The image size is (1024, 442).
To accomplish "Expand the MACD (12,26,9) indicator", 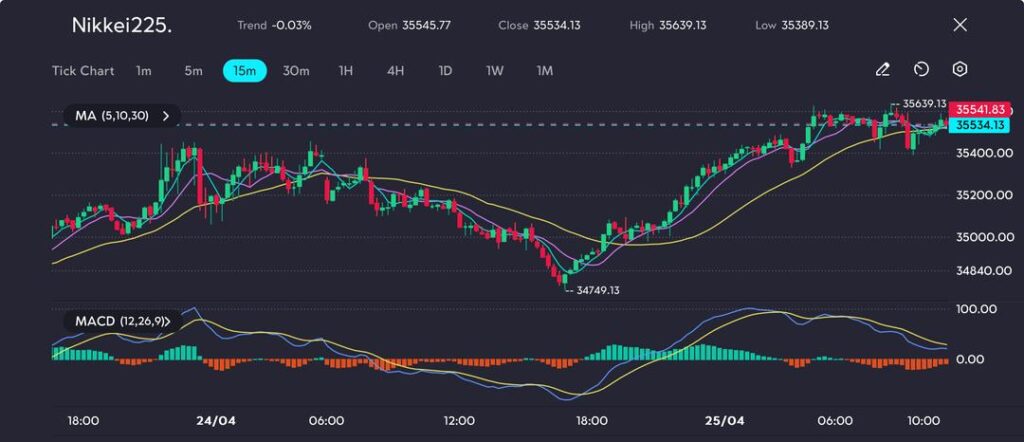I will click(x=124, y=321).
